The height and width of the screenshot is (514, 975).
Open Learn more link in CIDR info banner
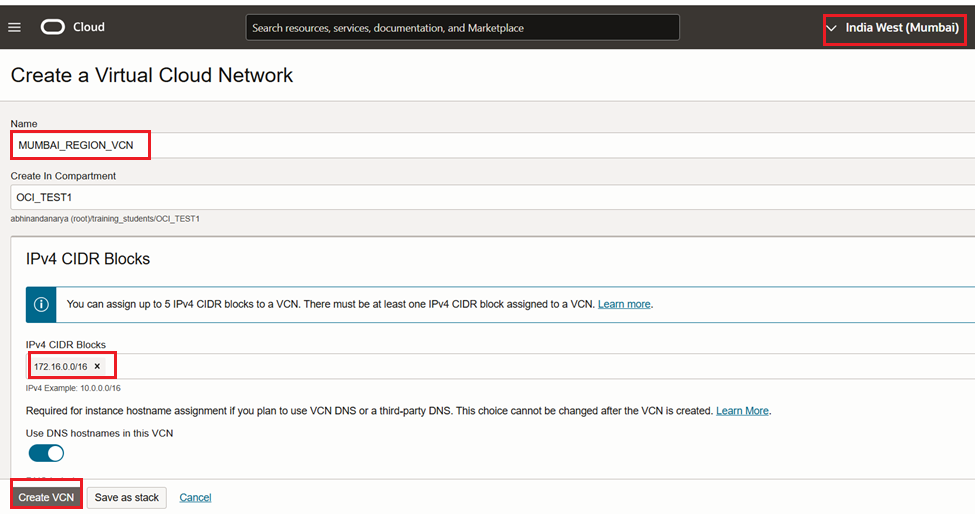pos(624,304)
